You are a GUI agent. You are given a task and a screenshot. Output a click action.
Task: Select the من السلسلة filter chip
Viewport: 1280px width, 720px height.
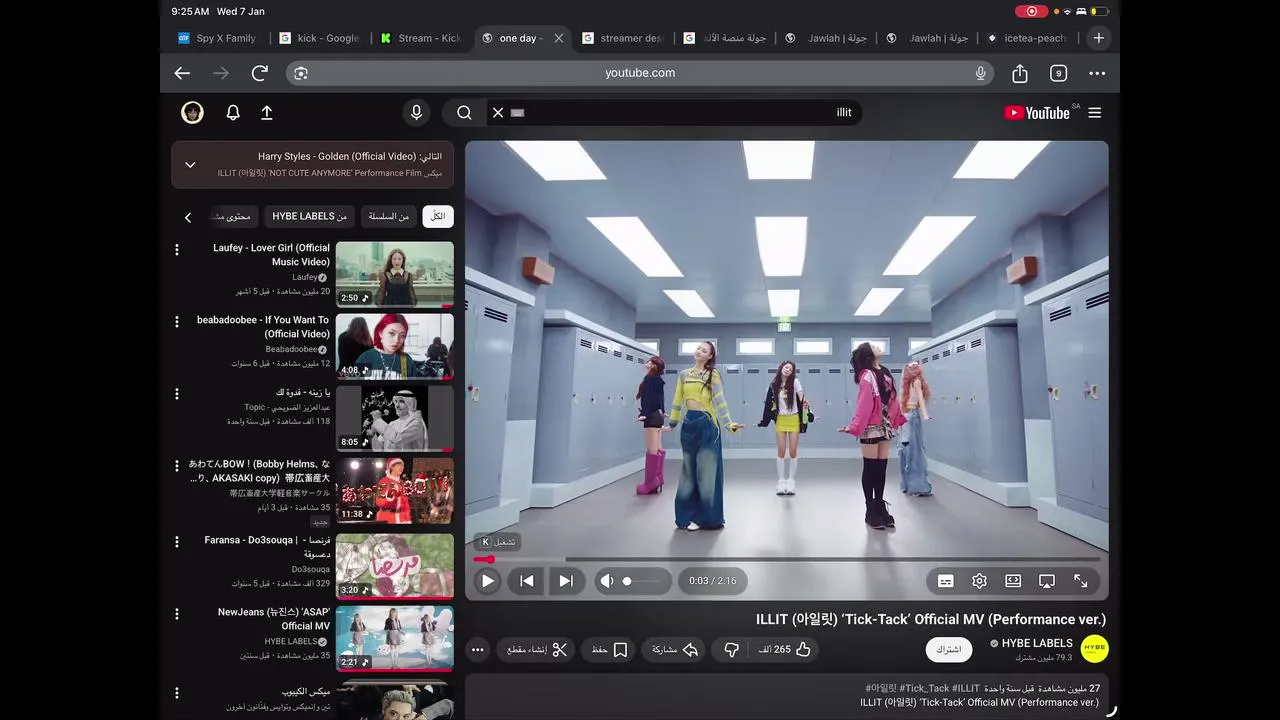tap(389, 217)
